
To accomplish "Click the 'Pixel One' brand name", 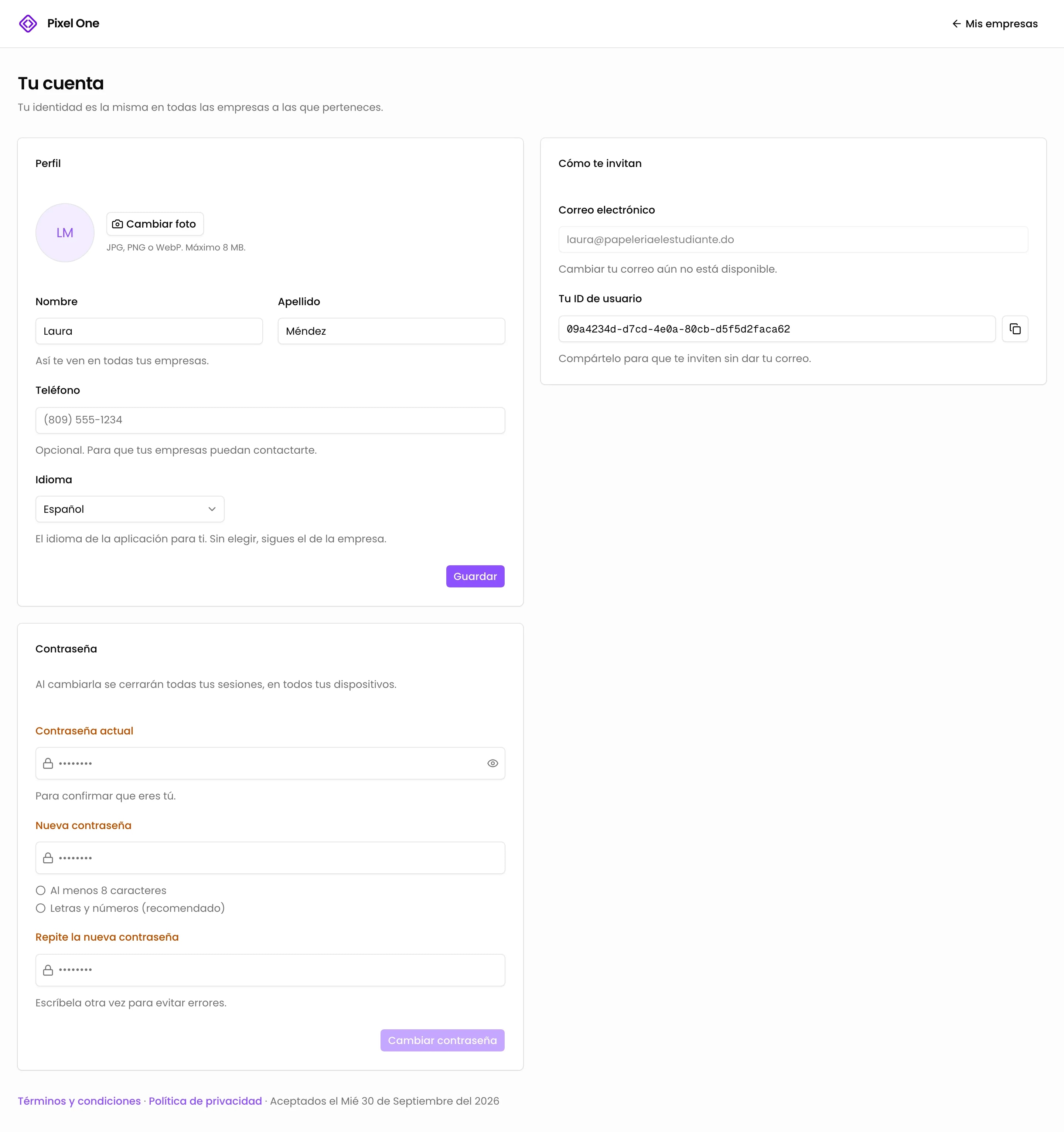I will 73,23.
